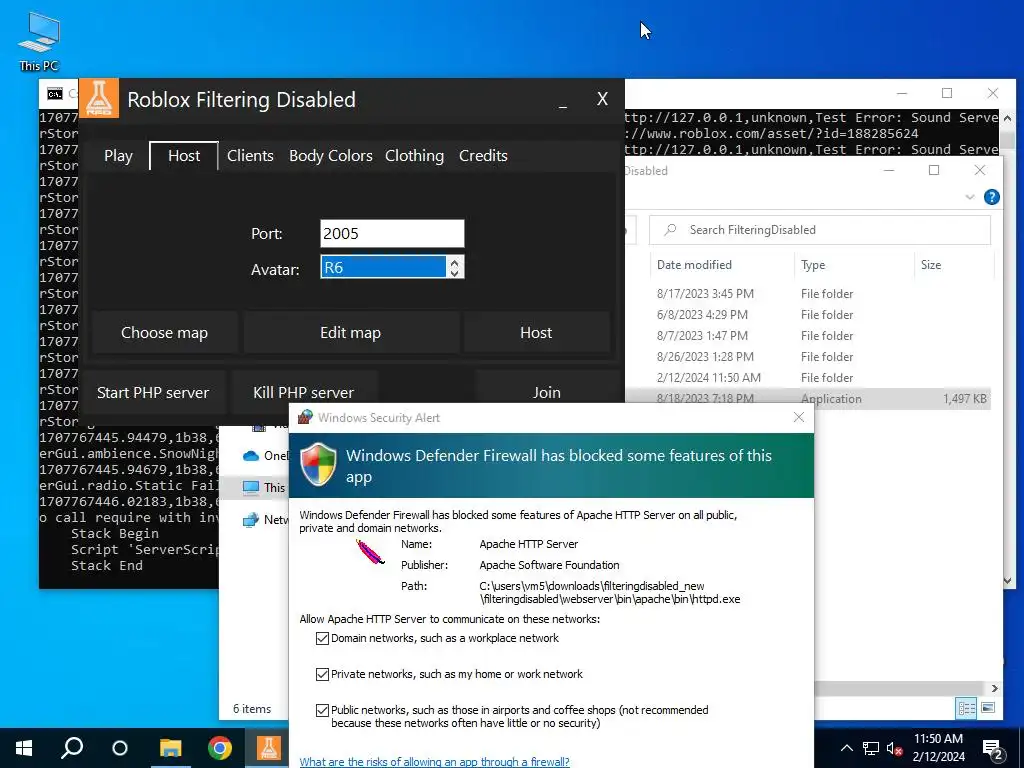Click the Avatar selector spinner arrows
Viewport: 1024px width, 768px height.
(455, 267)
